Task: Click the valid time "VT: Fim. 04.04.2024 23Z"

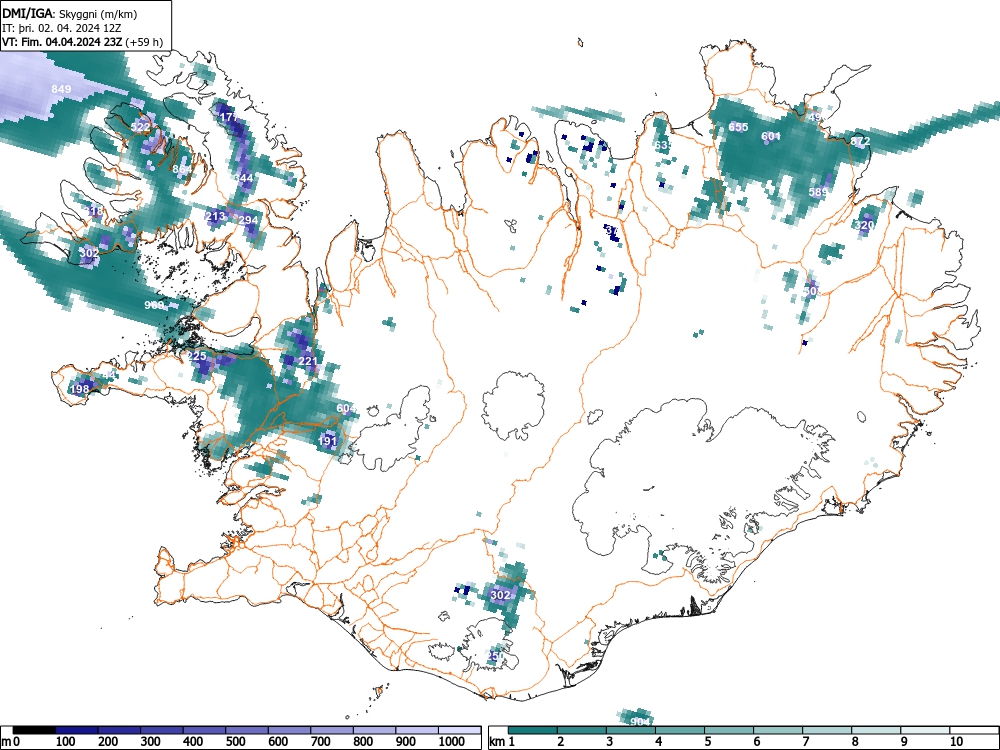Action: 62,42
